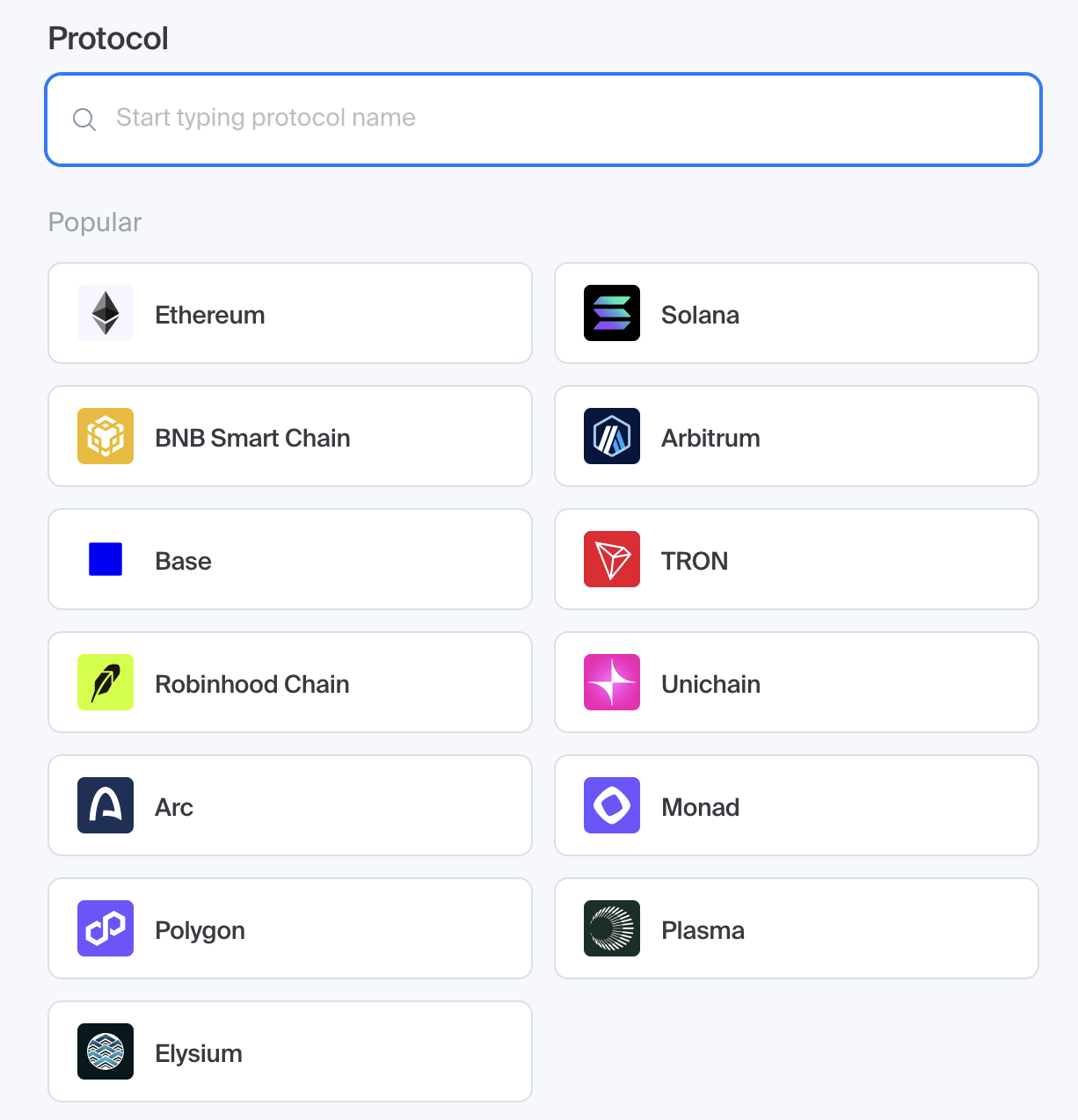Click the search magnifier icon
The image size is (1078, 1120).
[84, 120]
